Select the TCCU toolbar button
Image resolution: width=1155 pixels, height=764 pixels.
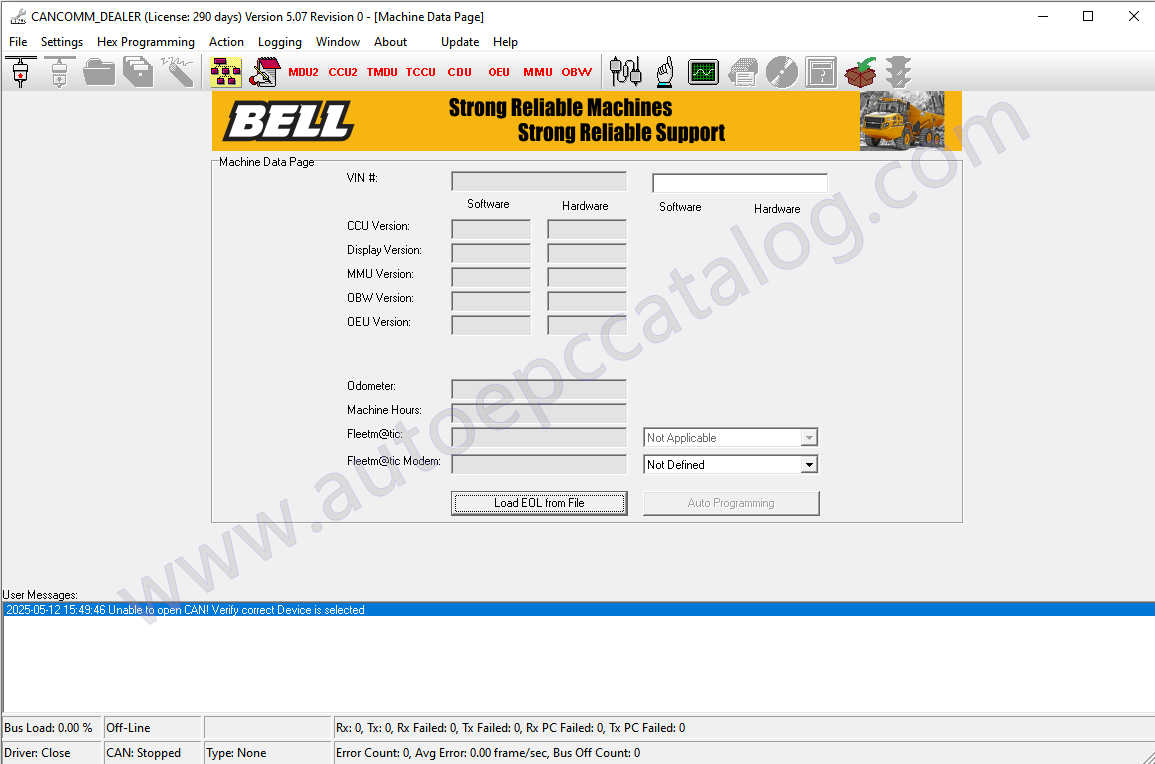pyautogui.click(x=421, y=72)
